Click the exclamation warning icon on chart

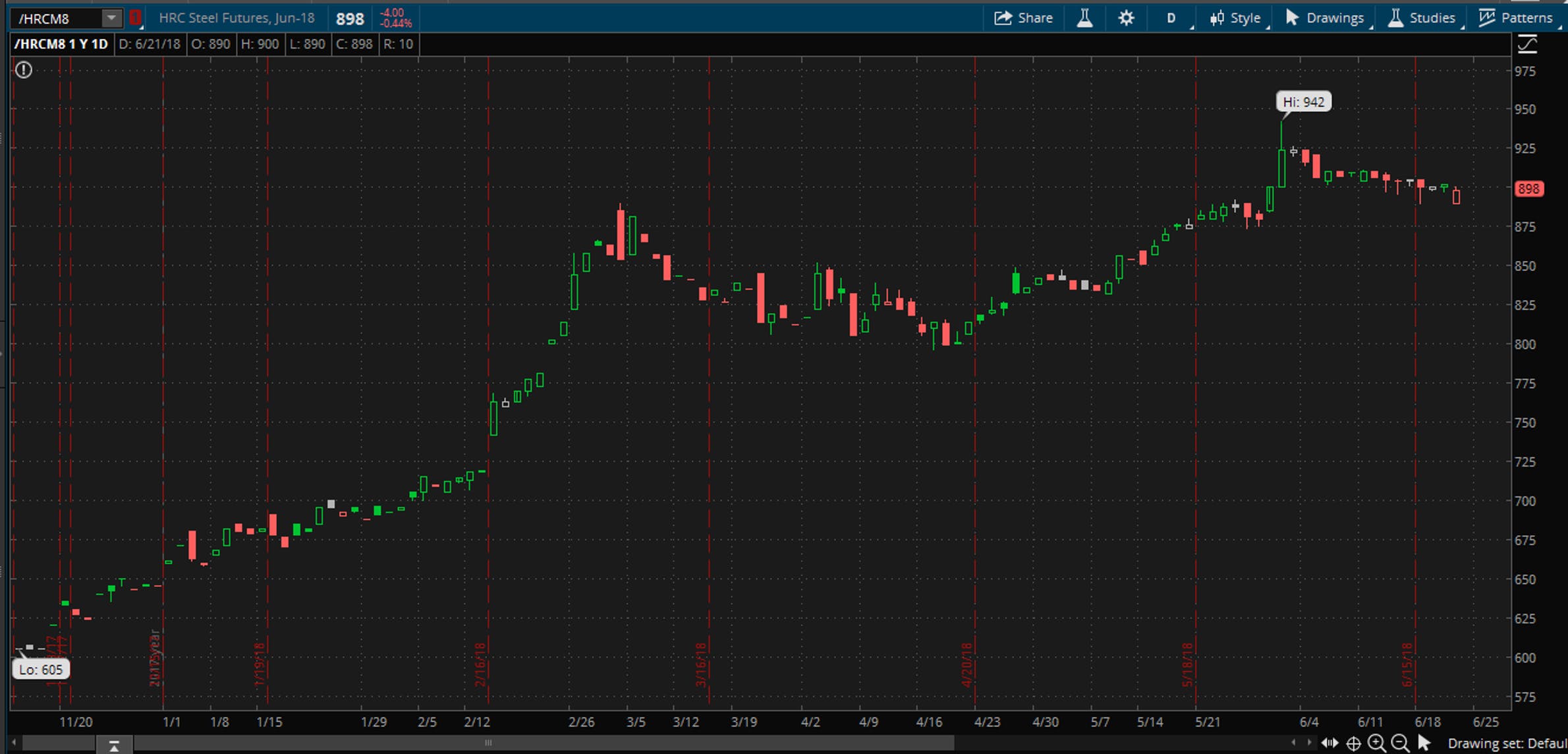click(24, 69)
